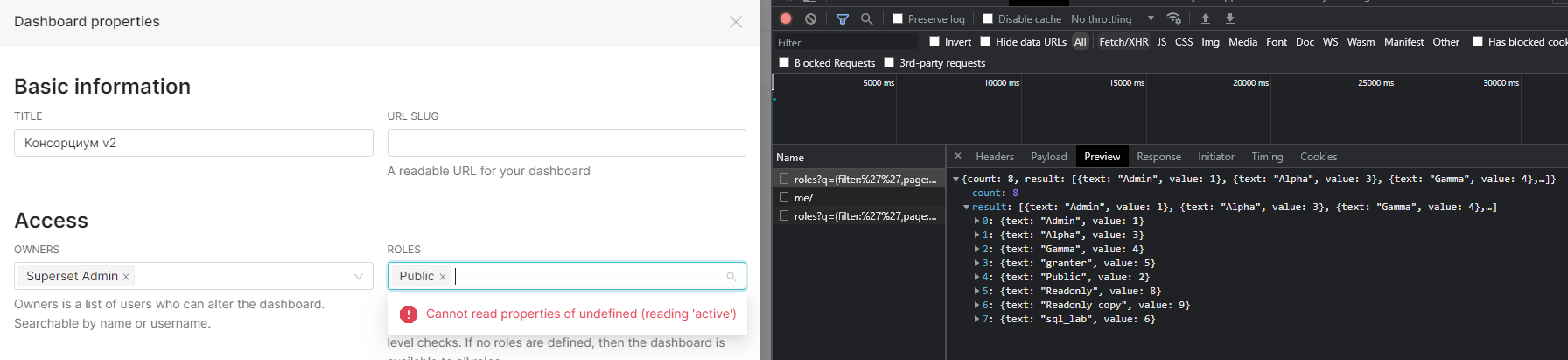Collapse the result array

click(966, 207)
